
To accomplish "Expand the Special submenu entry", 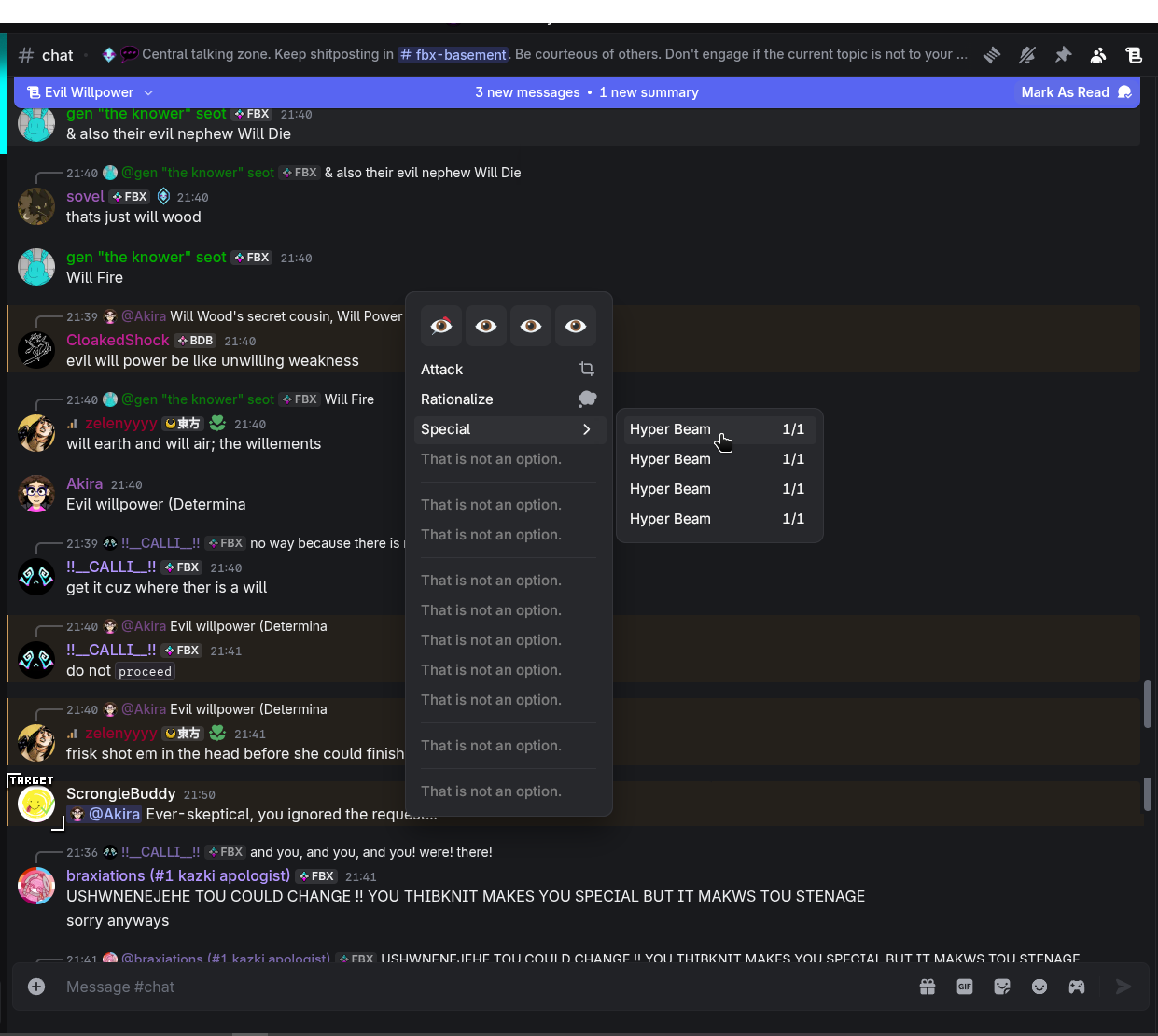I will tap(508, 429).
